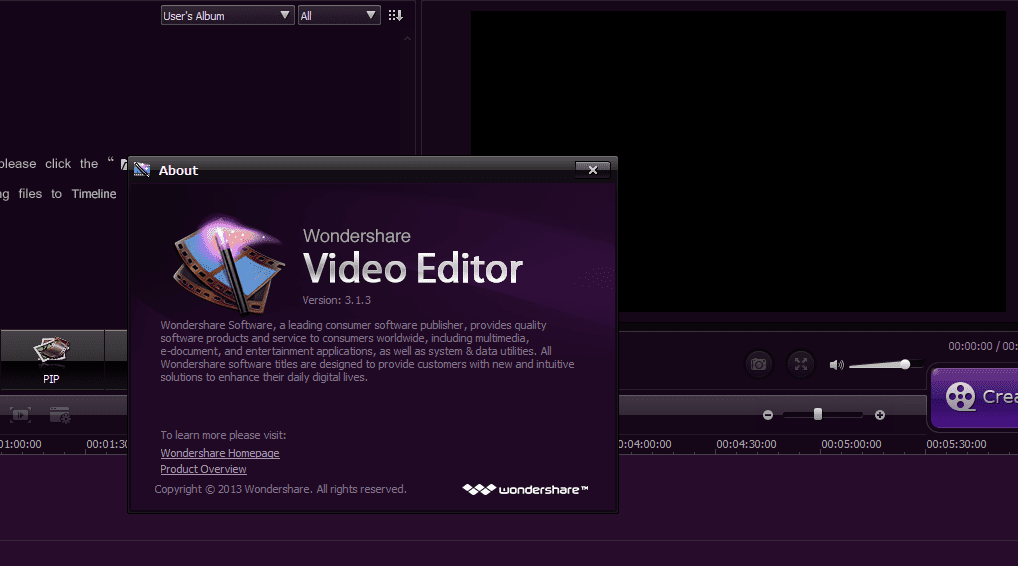Click the film reel icon on Create
The width and height of the screenshot is (1018, 566).
pyautogui.click(x=960, y=397)
